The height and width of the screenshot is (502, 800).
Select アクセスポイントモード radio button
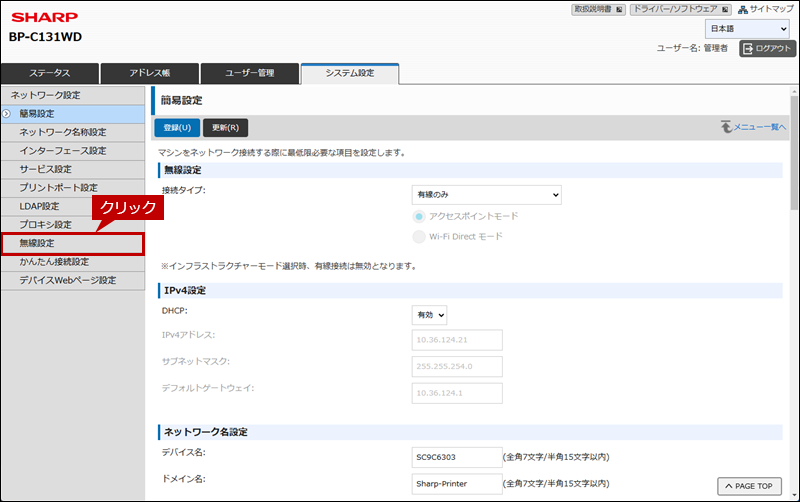pos(419,216)
